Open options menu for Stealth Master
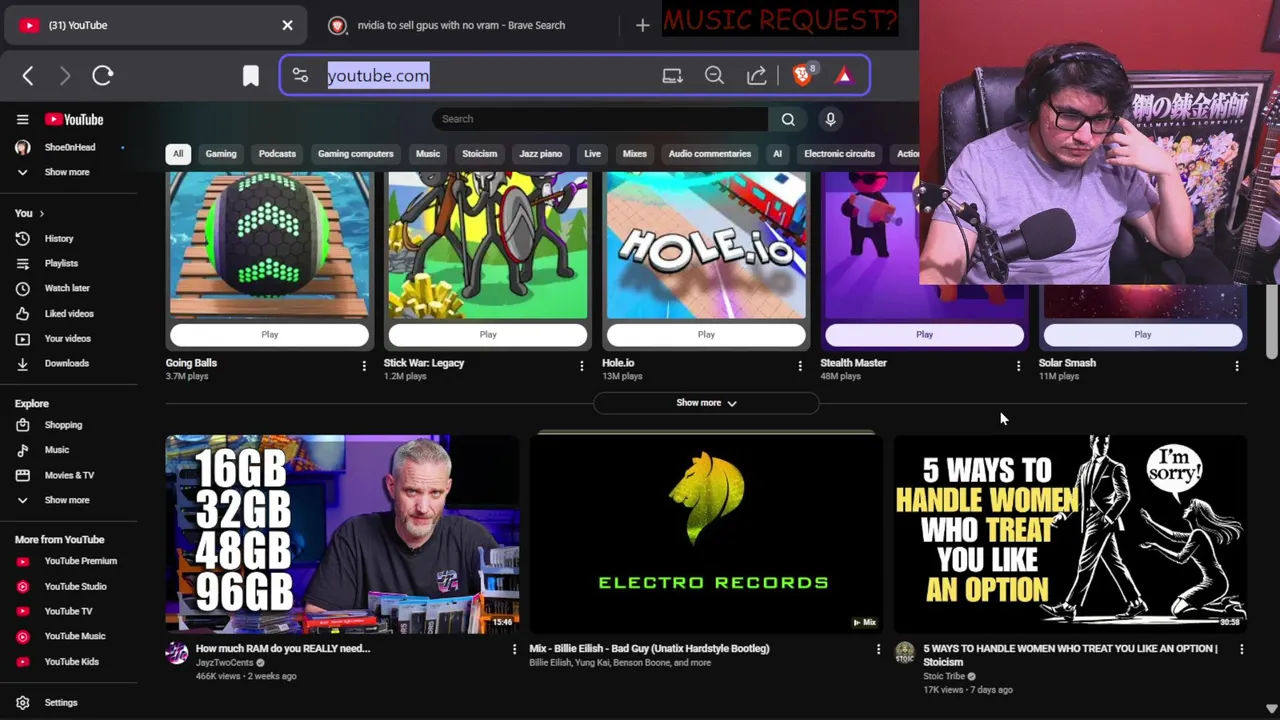The height and width of the screenshot is (720, 1280). pos(1018,366)
